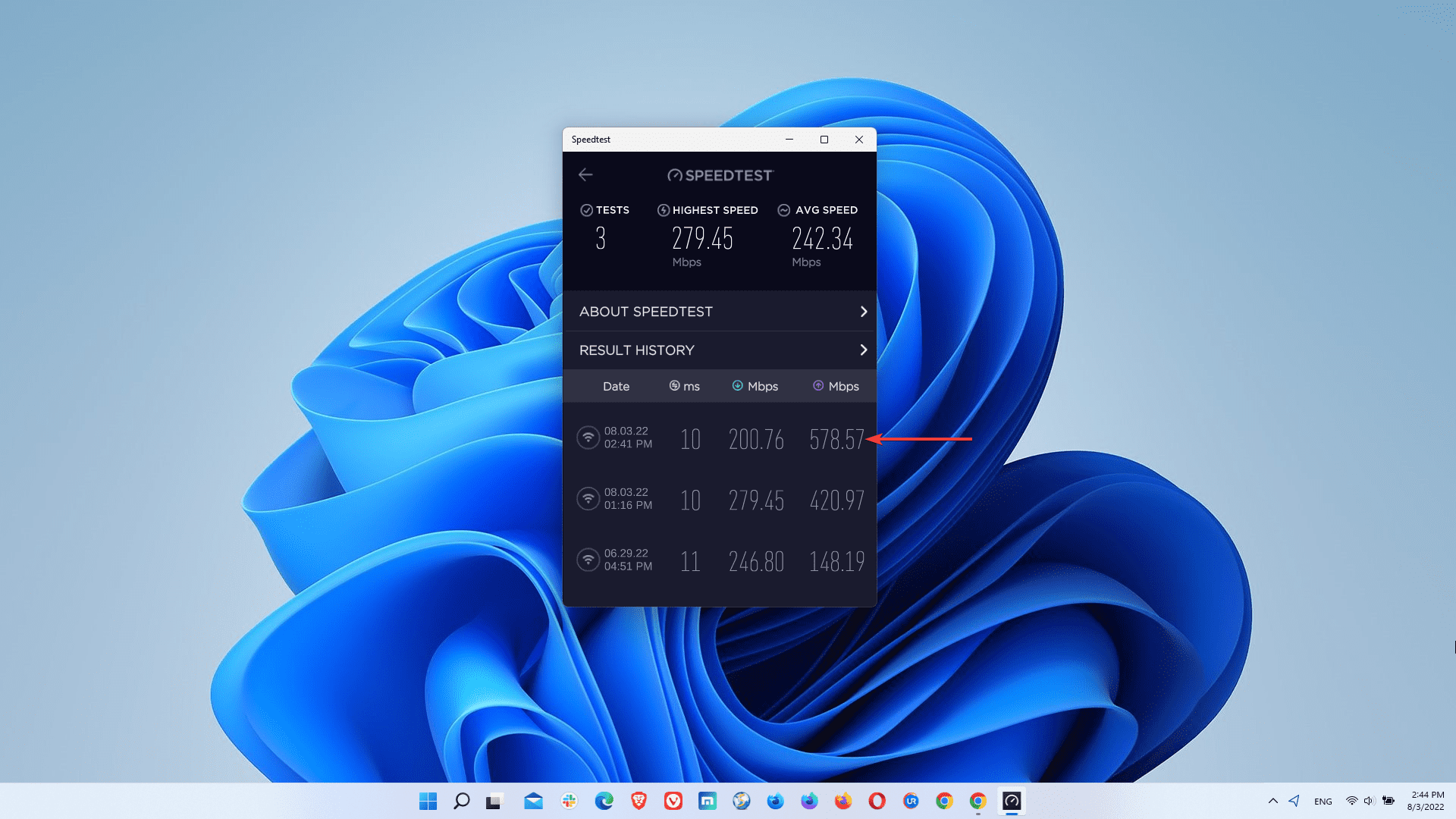The image size is (1456, 819).
Task: Click the Slack taskbar icon
Action: coord(569,801)
